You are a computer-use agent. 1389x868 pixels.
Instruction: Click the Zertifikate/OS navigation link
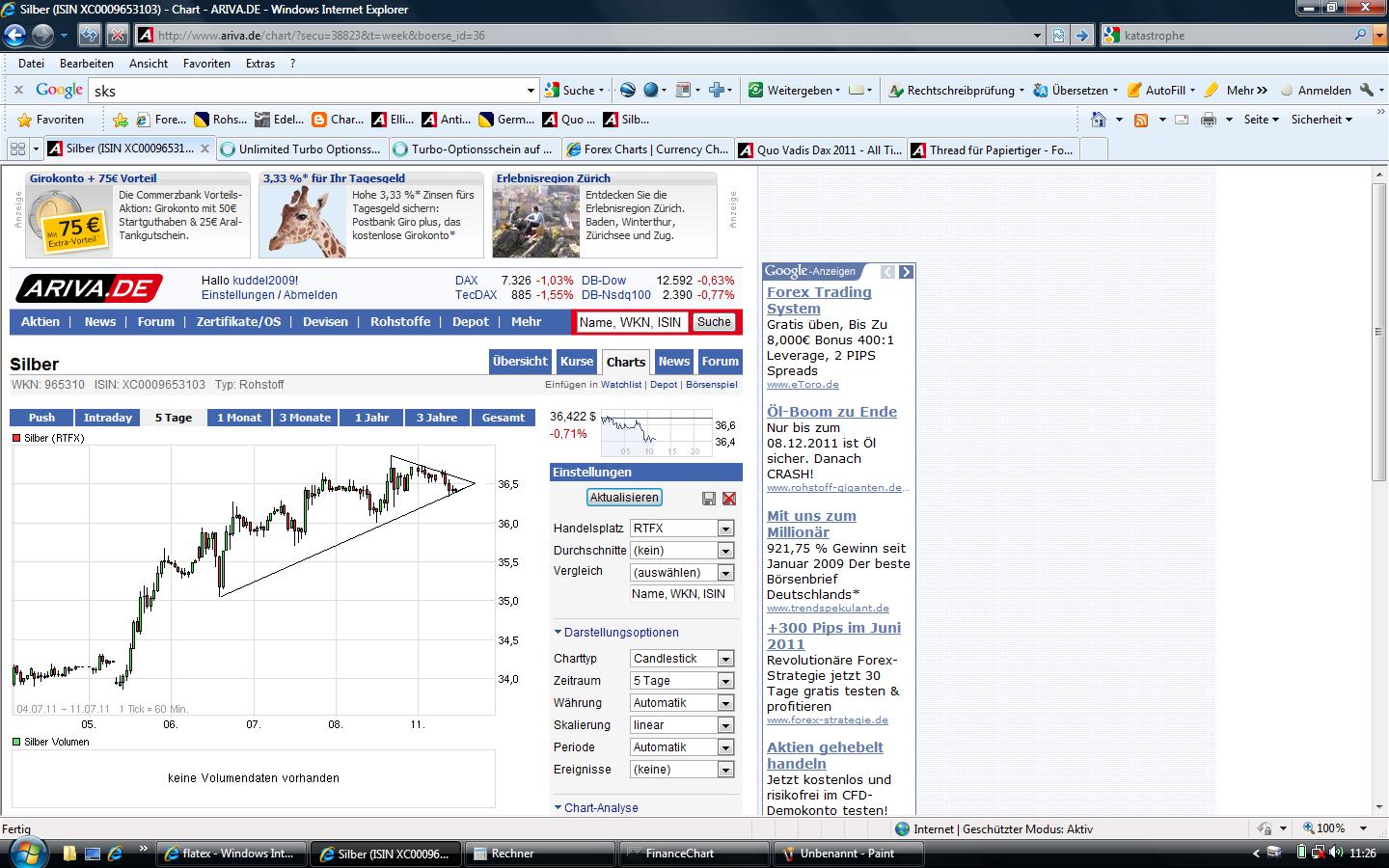click(239, 322)
